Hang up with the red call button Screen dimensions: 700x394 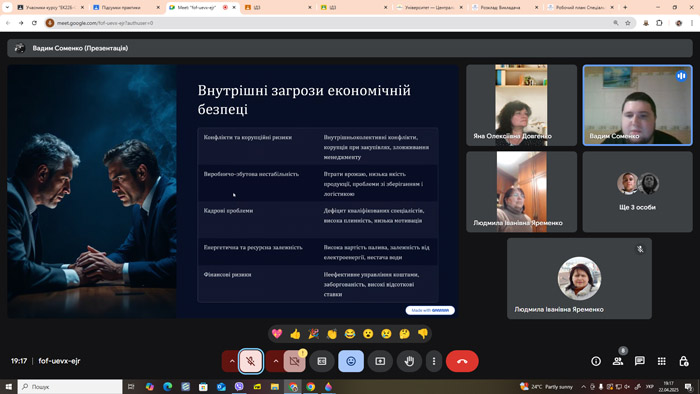pos(462,361)
